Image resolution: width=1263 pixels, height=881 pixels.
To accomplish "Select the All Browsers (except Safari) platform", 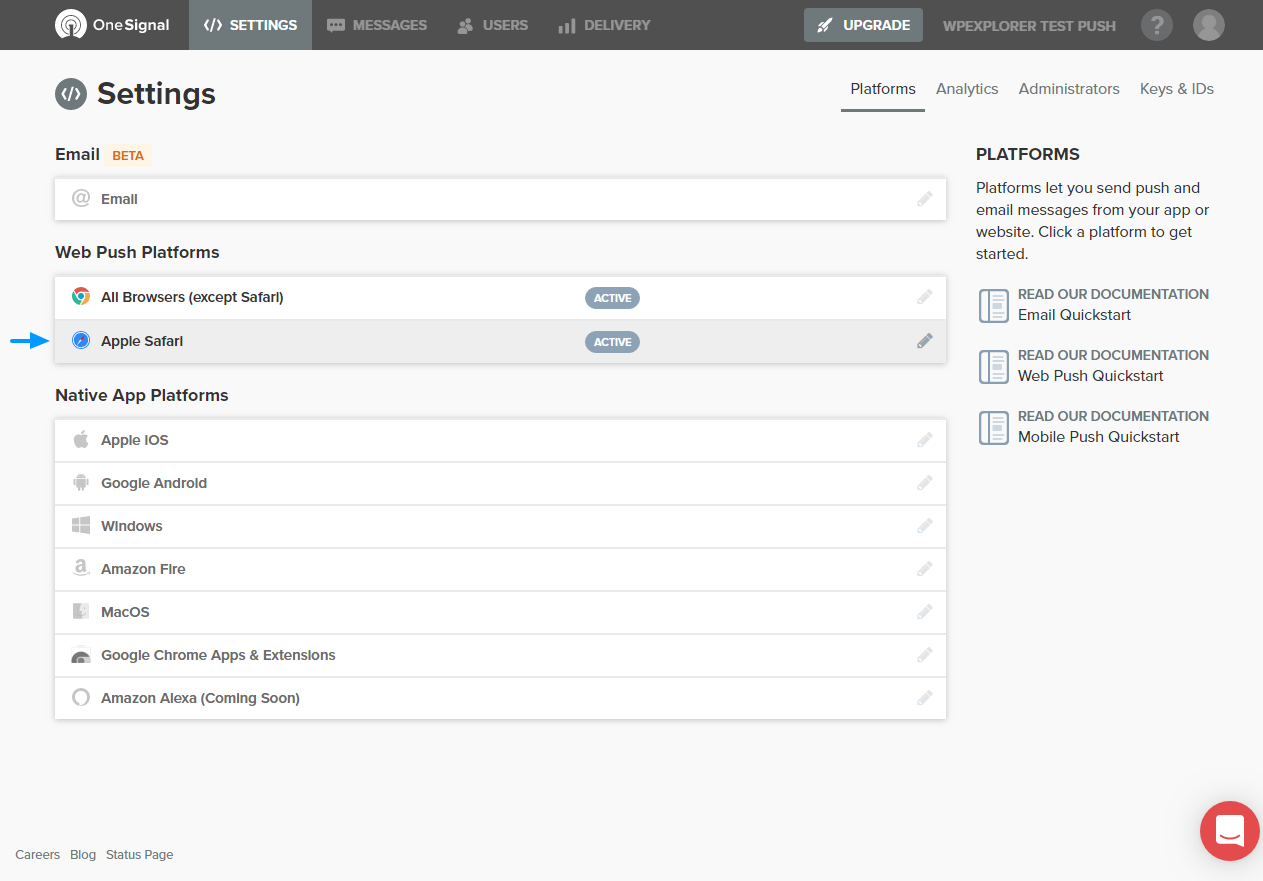I will (500, 297).
